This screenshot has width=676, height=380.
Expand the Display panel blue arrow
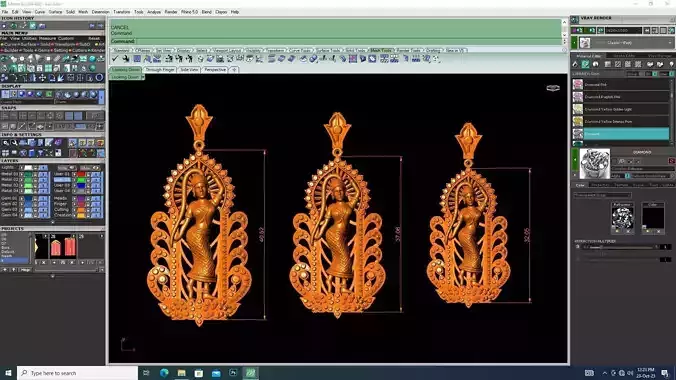101,97
